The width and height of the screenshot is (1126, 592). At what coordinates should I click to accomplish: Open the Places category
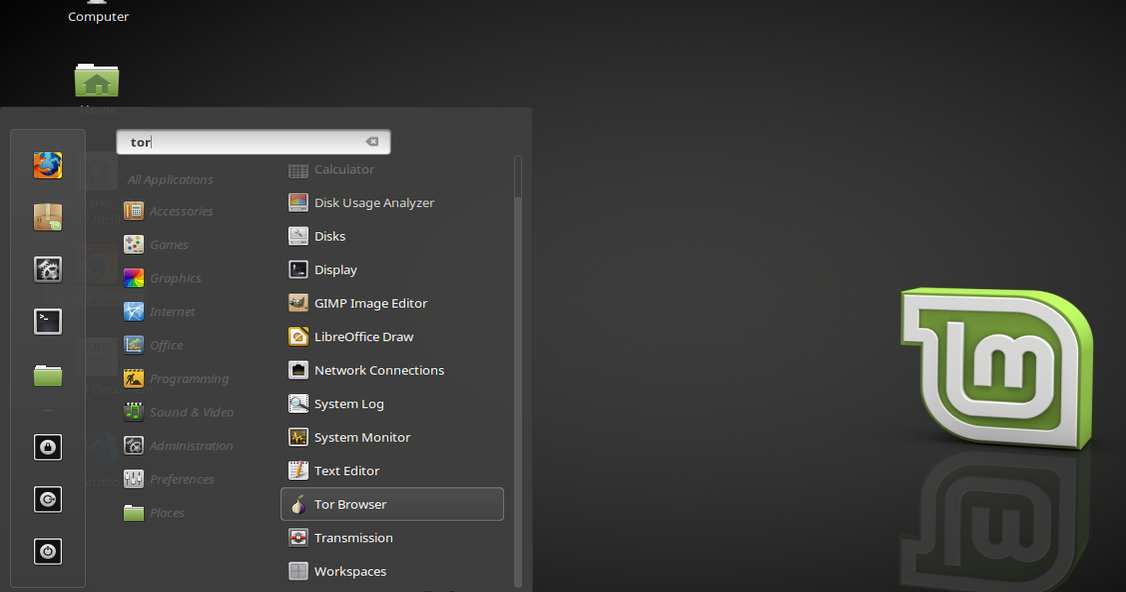point(154,512)
